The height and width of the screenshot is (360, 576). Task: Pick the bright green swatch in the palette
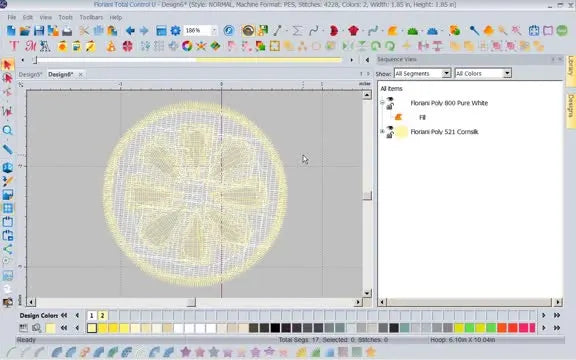click(x=469, y=328)
